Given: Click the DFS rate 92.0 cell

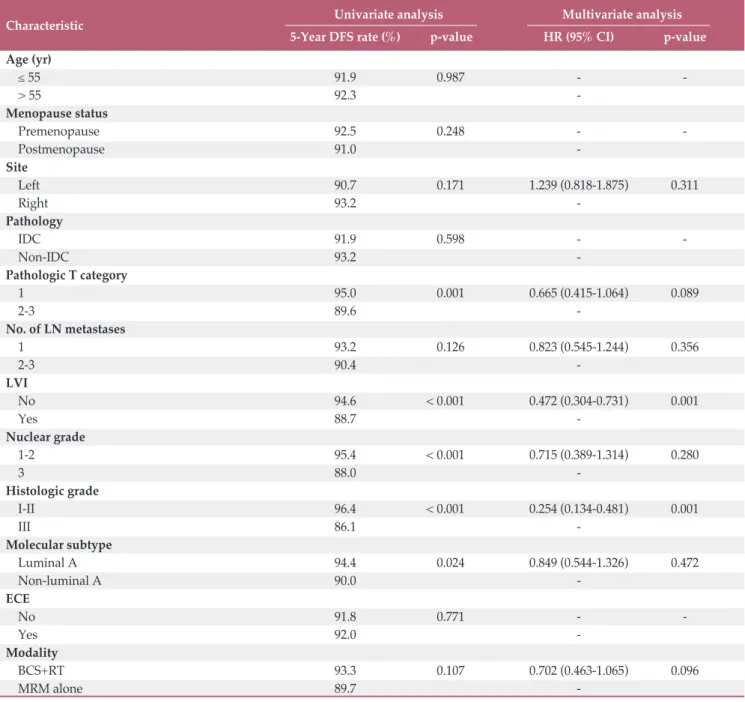Looking at the screenshot, I should [x=345, y=635].
